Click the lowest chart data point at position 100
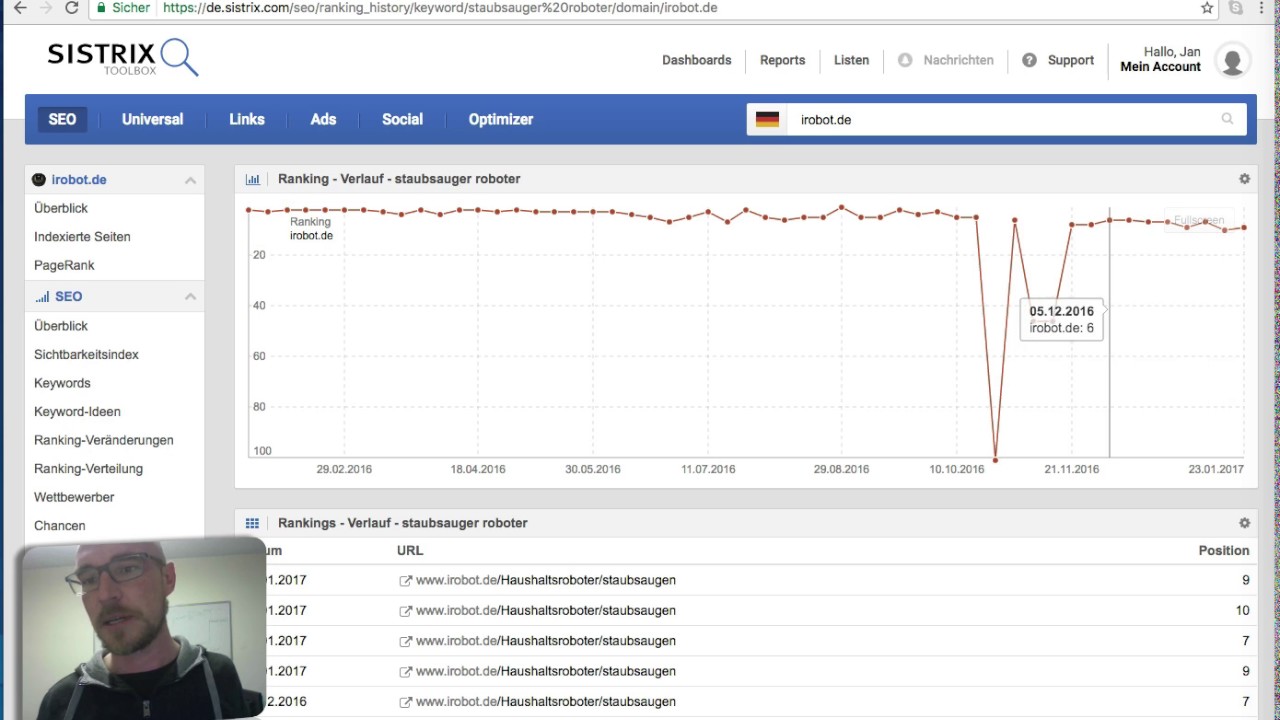Image resolution: width=1280 pixels, height=720 pixels. (x=995, y=460)
